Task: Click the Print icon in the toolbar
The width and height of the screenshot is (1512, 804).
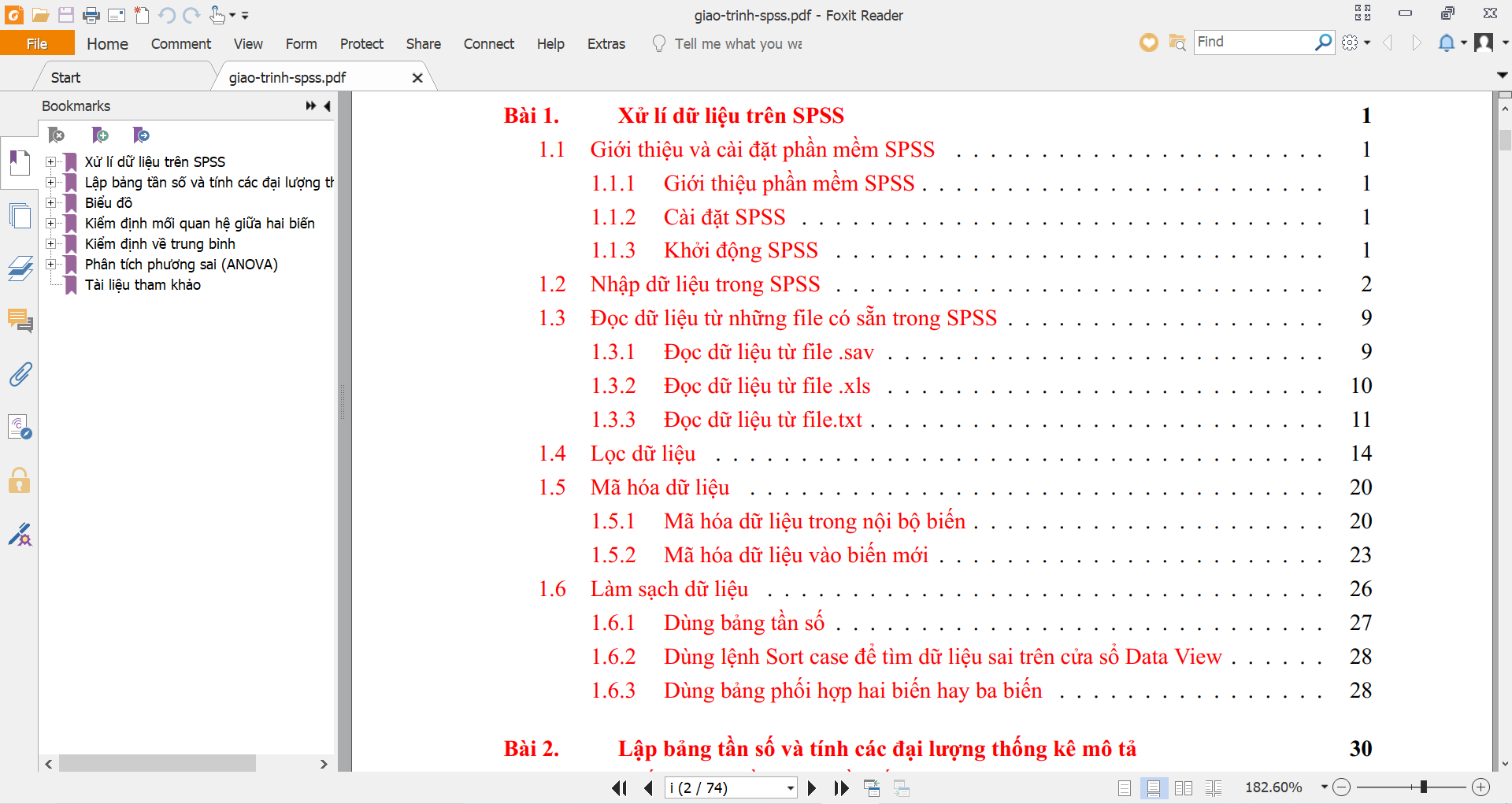Action: click(92, 15)
